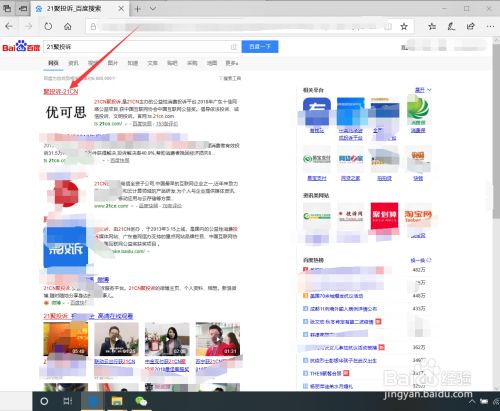Open the www.21cn.com result URL
The height and width of the screenshot is (411, 500).
point(111,206)
